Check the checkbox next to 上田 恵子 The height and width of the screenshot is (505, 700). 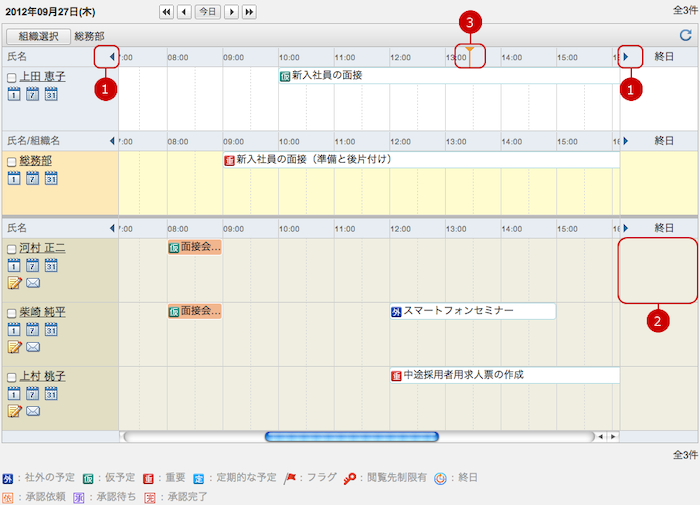tap(12, 77)
